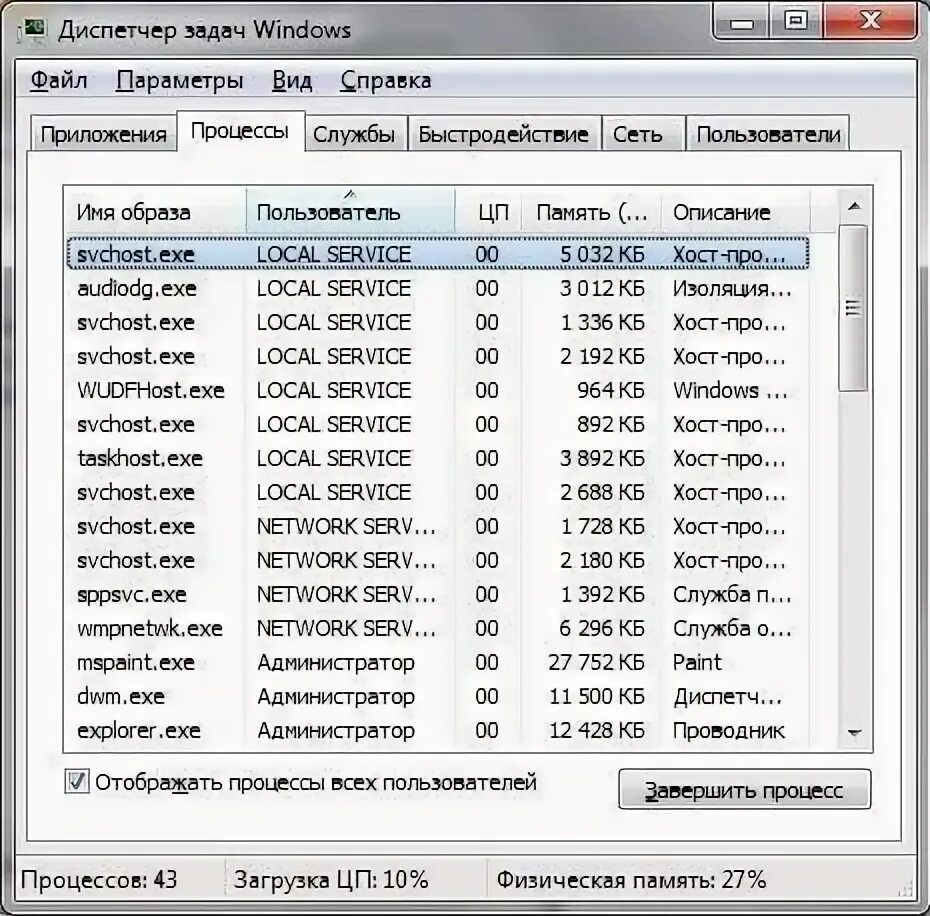Select the WUDFHost.exe process
930x916 pixels.
click(x=438, y=390)
